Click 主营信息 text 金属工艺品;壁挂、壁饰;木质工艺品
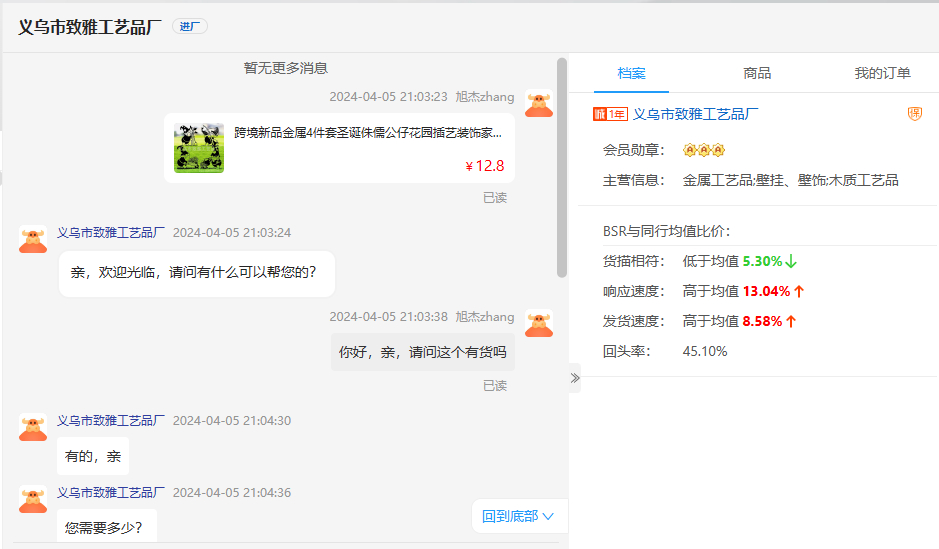The width and height of the screenshot is (939, 549). coord(790,180)
